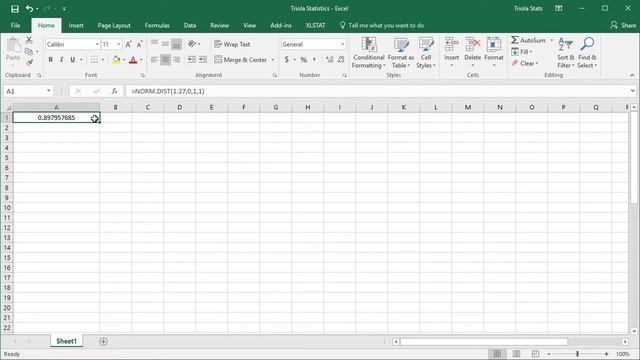Toggle underline formatting
Image resolution: width=640 pixels, height=360 pixels.
73,60
